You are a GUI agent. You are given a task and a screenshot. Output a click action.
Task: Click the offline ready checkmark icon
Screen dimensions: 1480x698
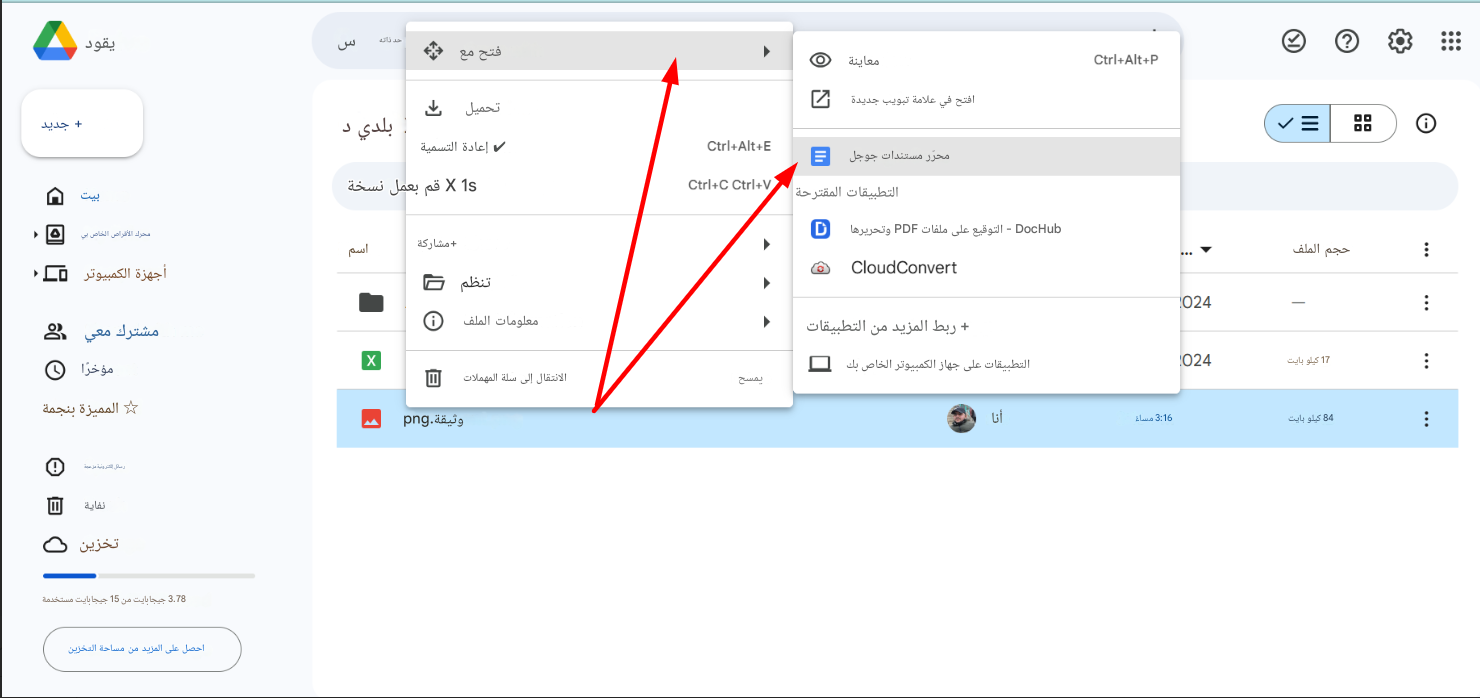1294,41
